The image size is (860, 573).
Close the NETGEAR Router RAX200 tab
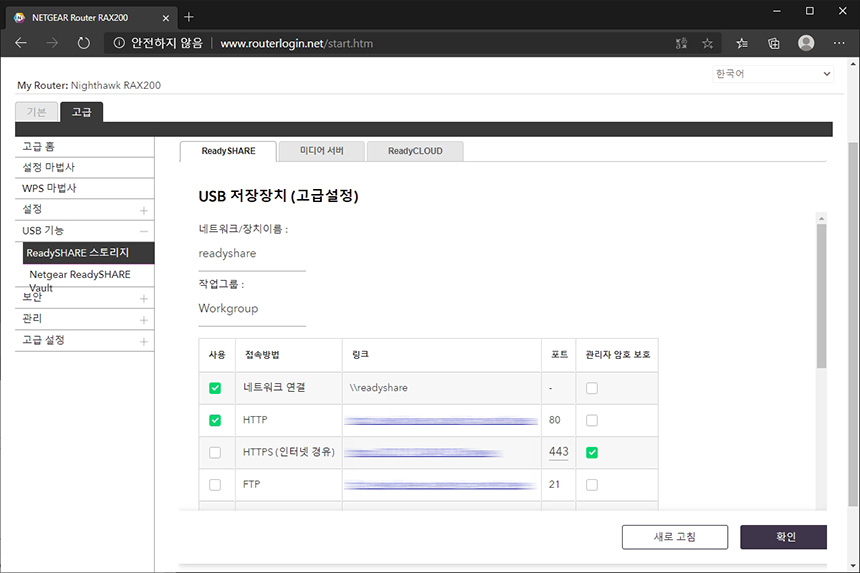[x=166, y=18]
